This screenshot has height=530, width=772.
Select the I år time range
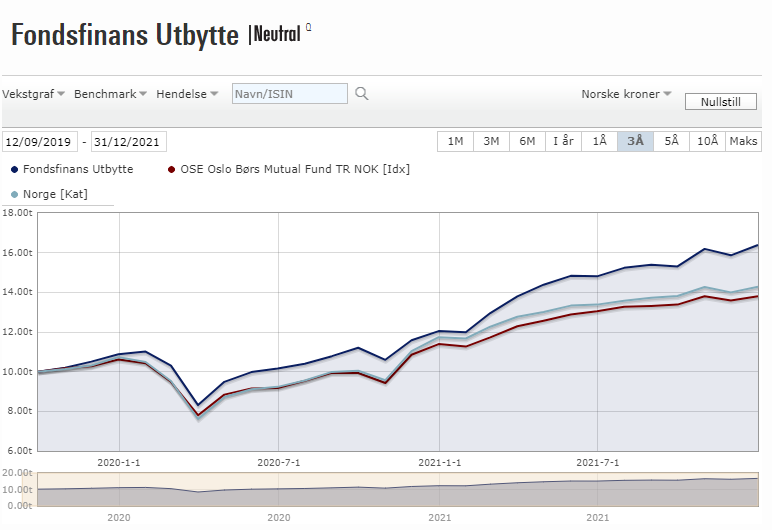pyautogui.click(x=563, y=141)
